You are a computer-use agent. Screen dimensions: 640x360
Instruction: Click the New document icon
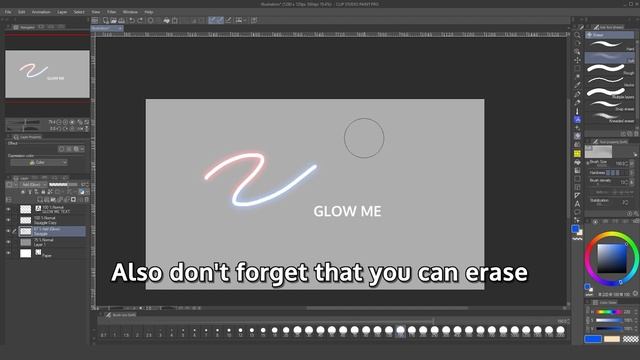[x=106, y=20]
